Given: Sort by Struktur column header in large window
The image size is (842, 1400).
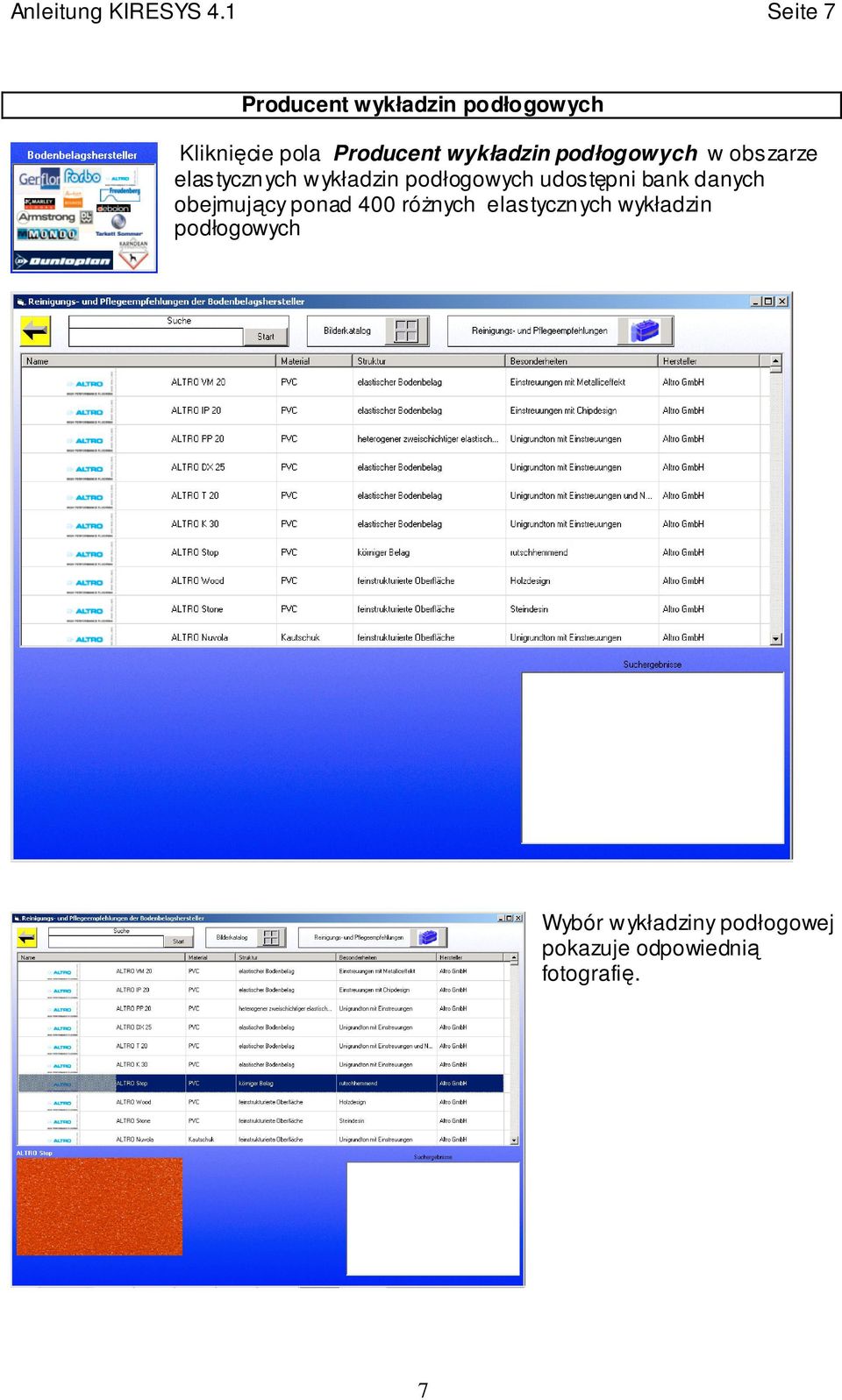Looking at the screenshot, I should pos(429,361).
